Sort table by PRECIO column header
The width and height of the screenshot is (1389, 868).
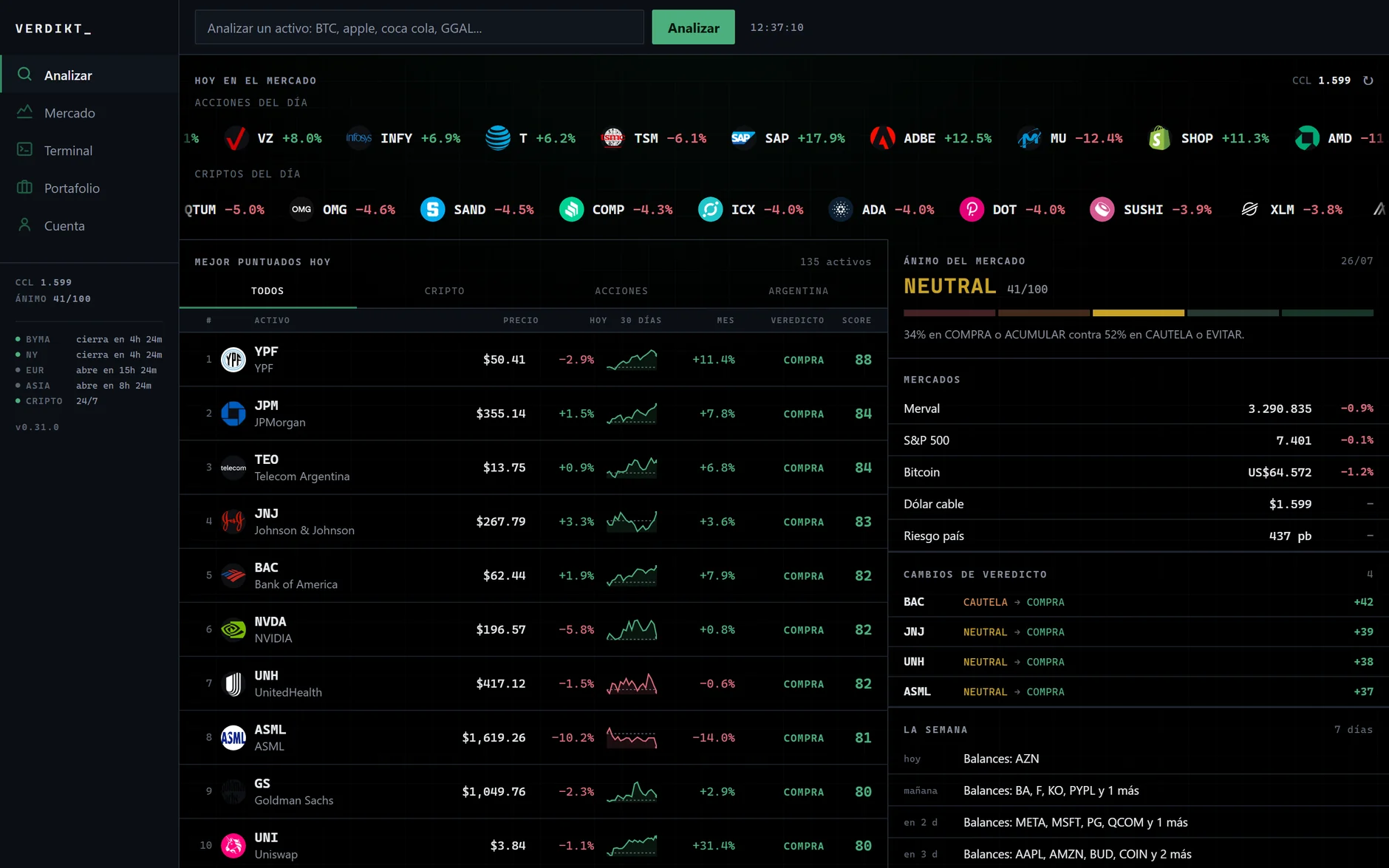[521, 321]
